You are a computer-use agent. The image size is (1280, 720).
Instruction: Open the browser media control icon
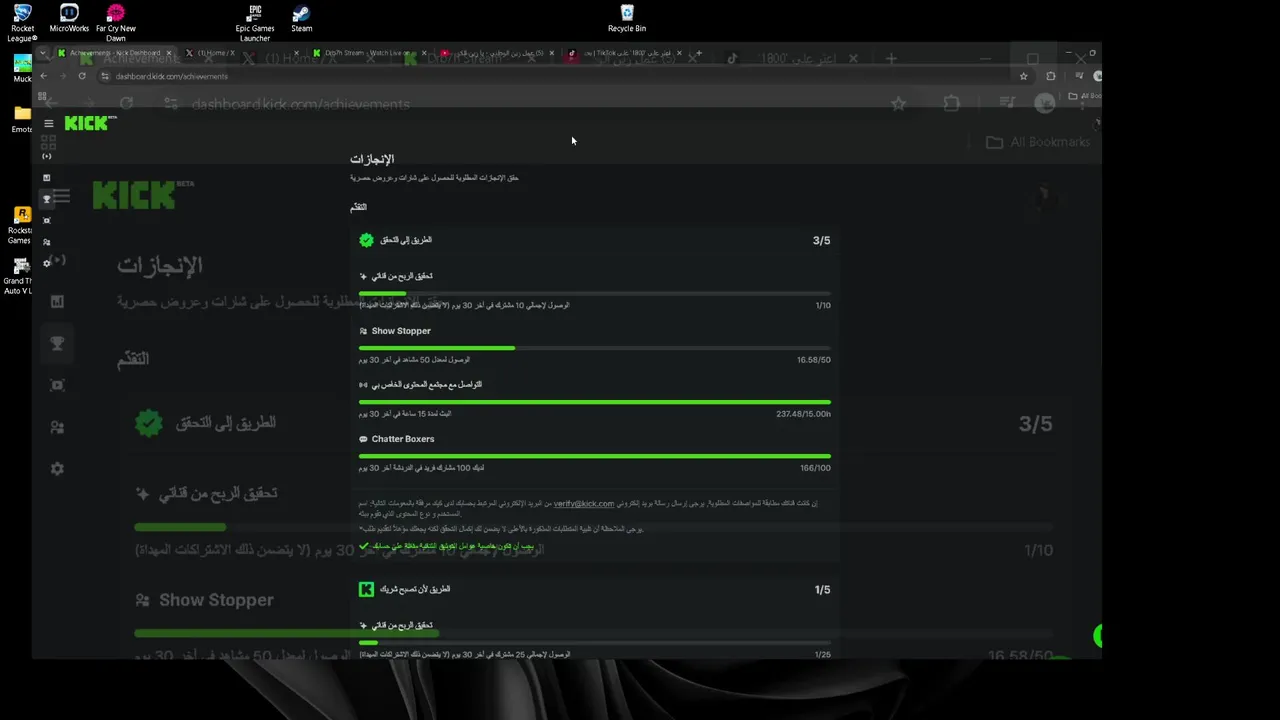(x=1078, y=76)
